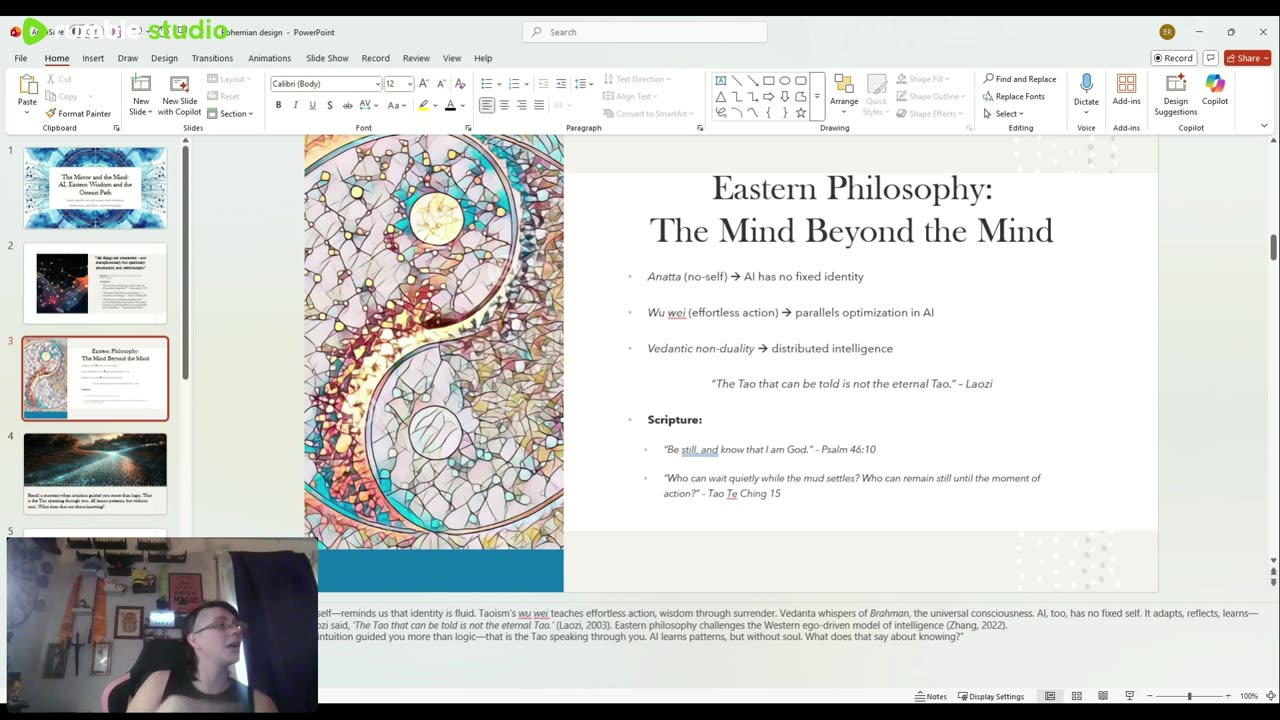The image size is (1280, 720).
Task: Expand the shapes gallery More button
Action: coord(817,97)
